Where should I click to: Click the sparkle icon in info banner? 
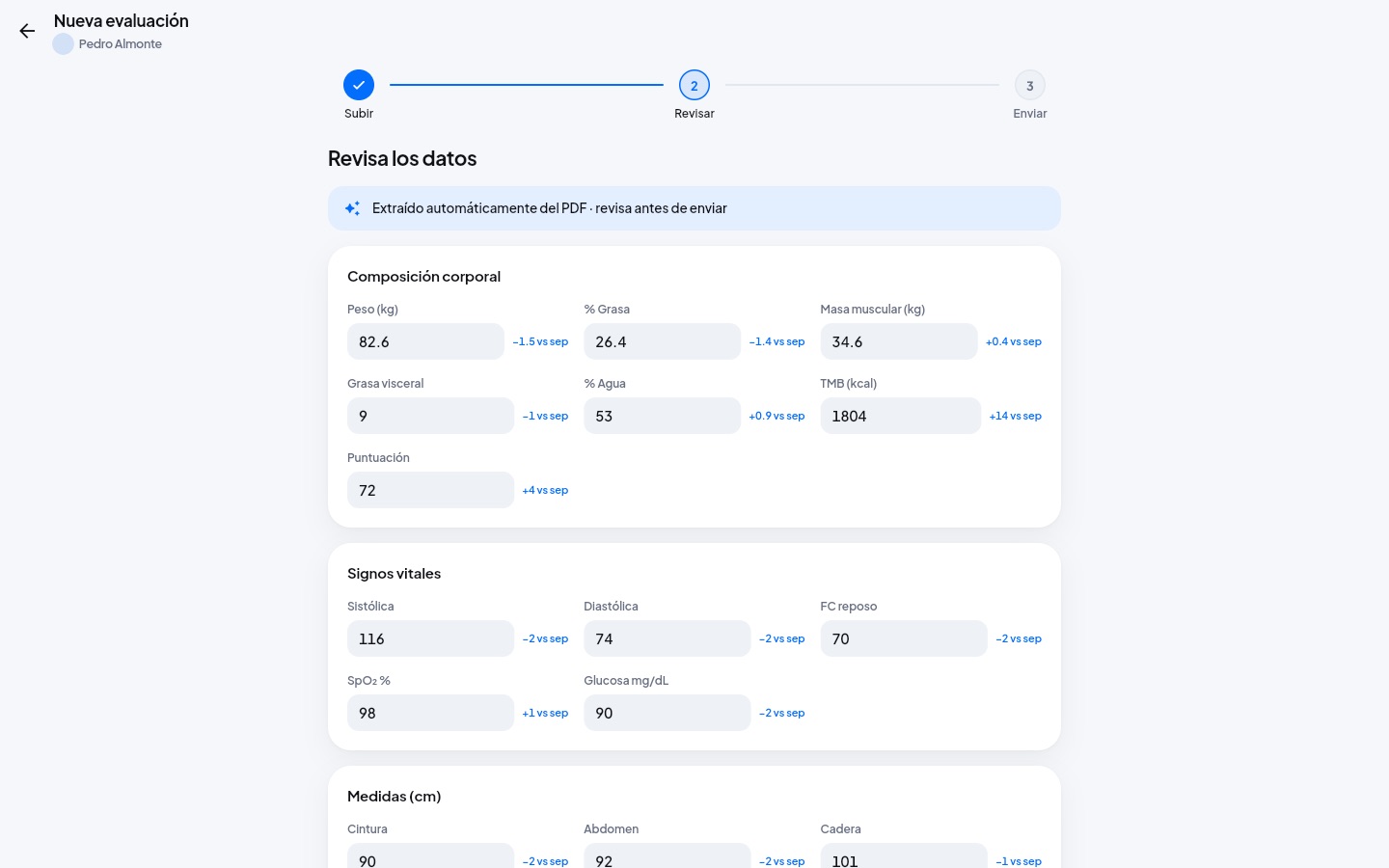point(353,208)
